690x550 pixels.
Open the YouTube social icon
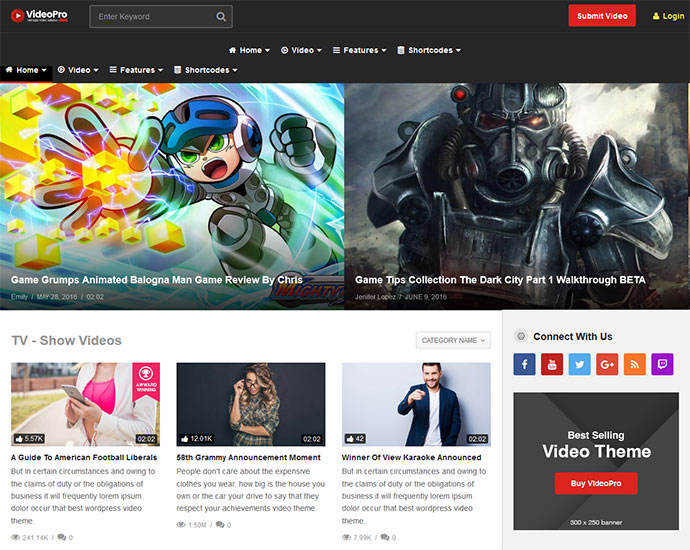(x=552, y=364)
